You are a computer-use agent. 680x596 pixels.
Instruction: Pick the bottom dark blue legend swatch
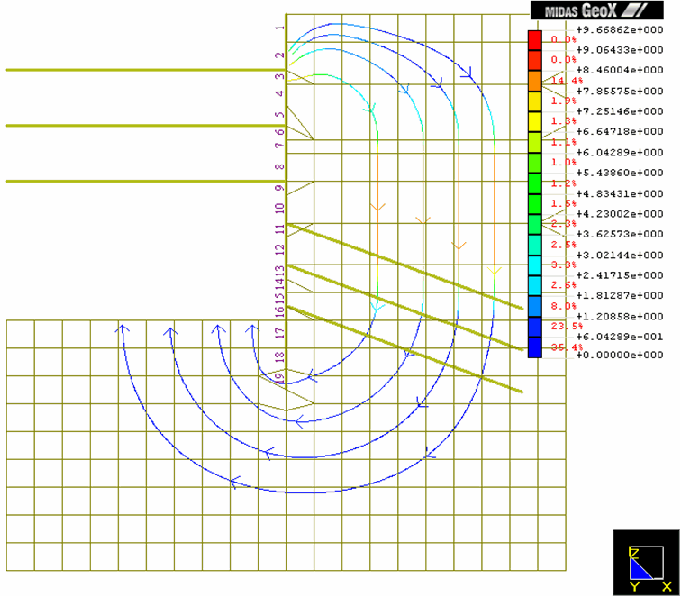(535, 347)
